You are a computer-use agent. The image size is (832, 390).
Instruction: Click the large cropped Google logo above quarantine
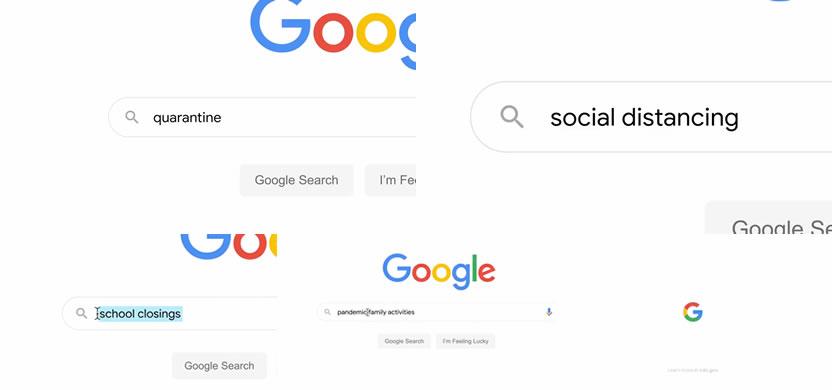pyautogui.click(x=333, y=31)
